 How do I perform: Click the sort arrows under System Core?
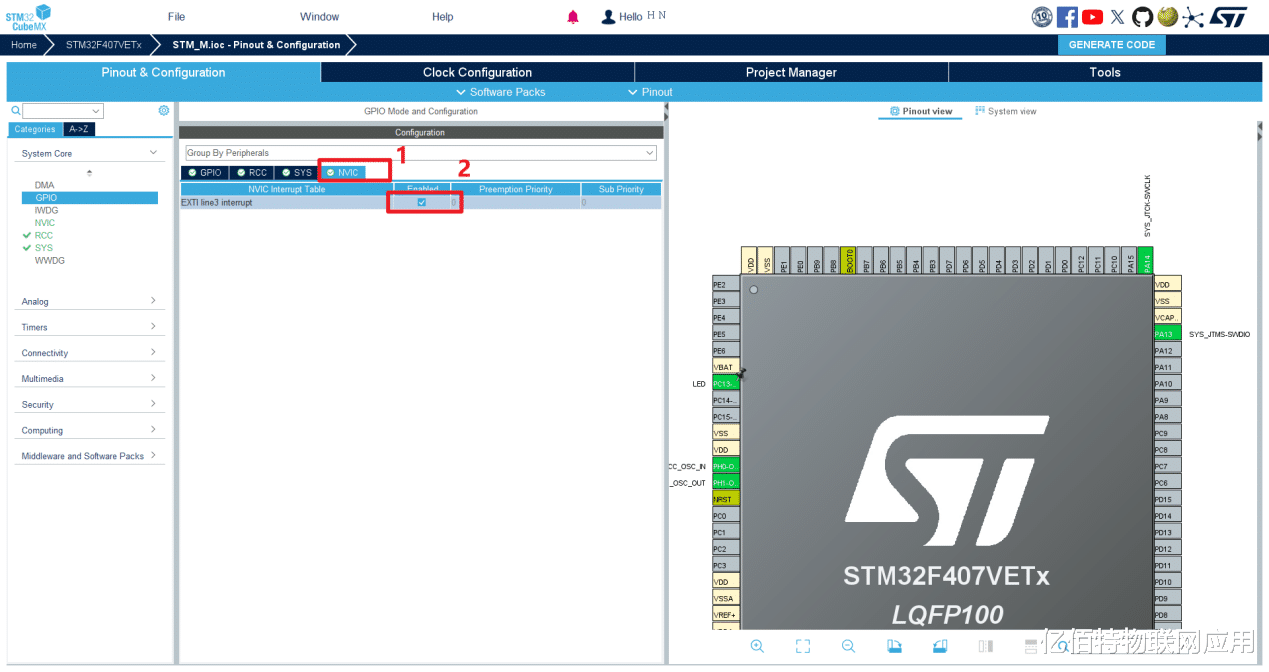click(x=89, y=173)
